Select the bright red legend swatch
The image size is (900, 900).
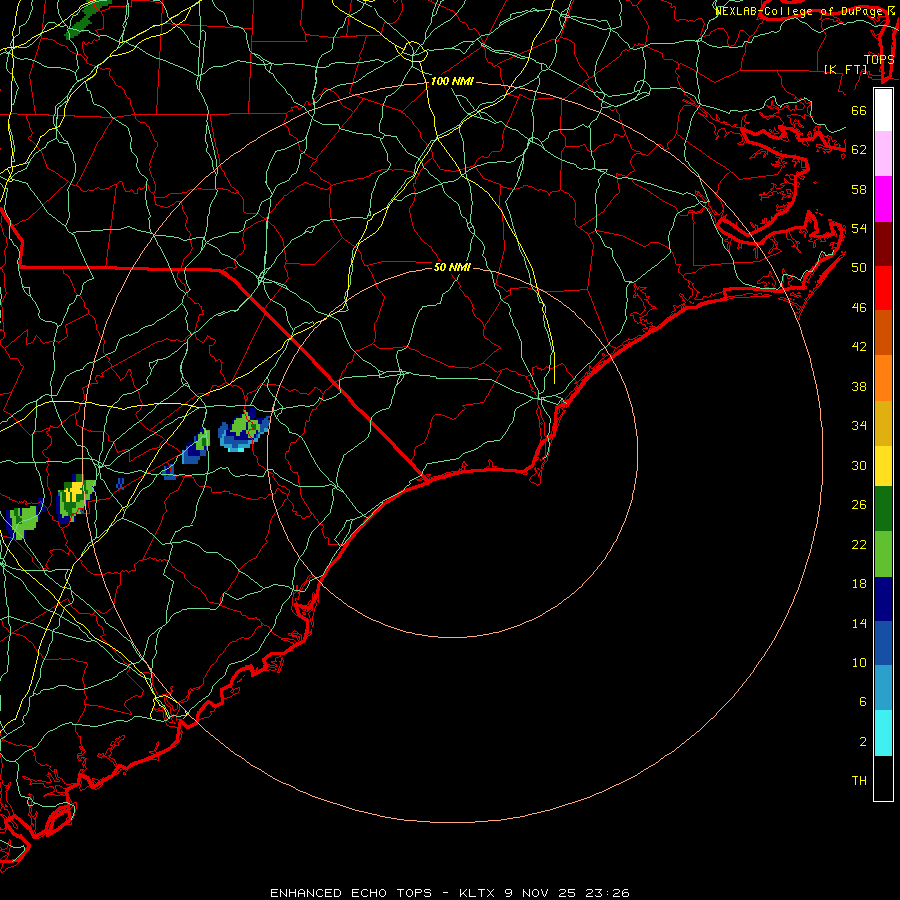(883, 288)
